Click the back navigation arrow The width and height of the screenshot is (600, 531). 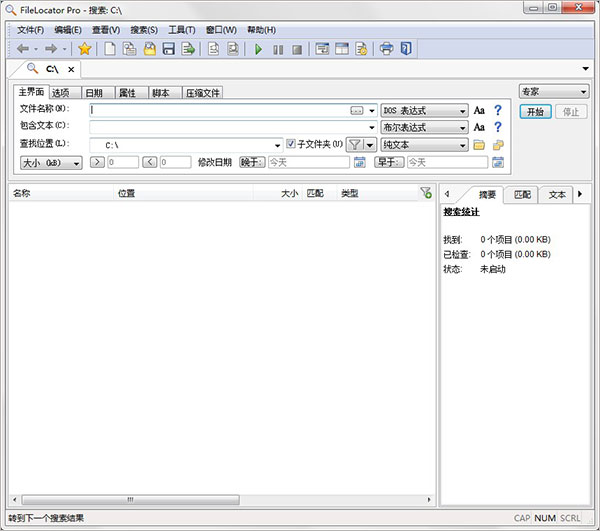[23, 49]
